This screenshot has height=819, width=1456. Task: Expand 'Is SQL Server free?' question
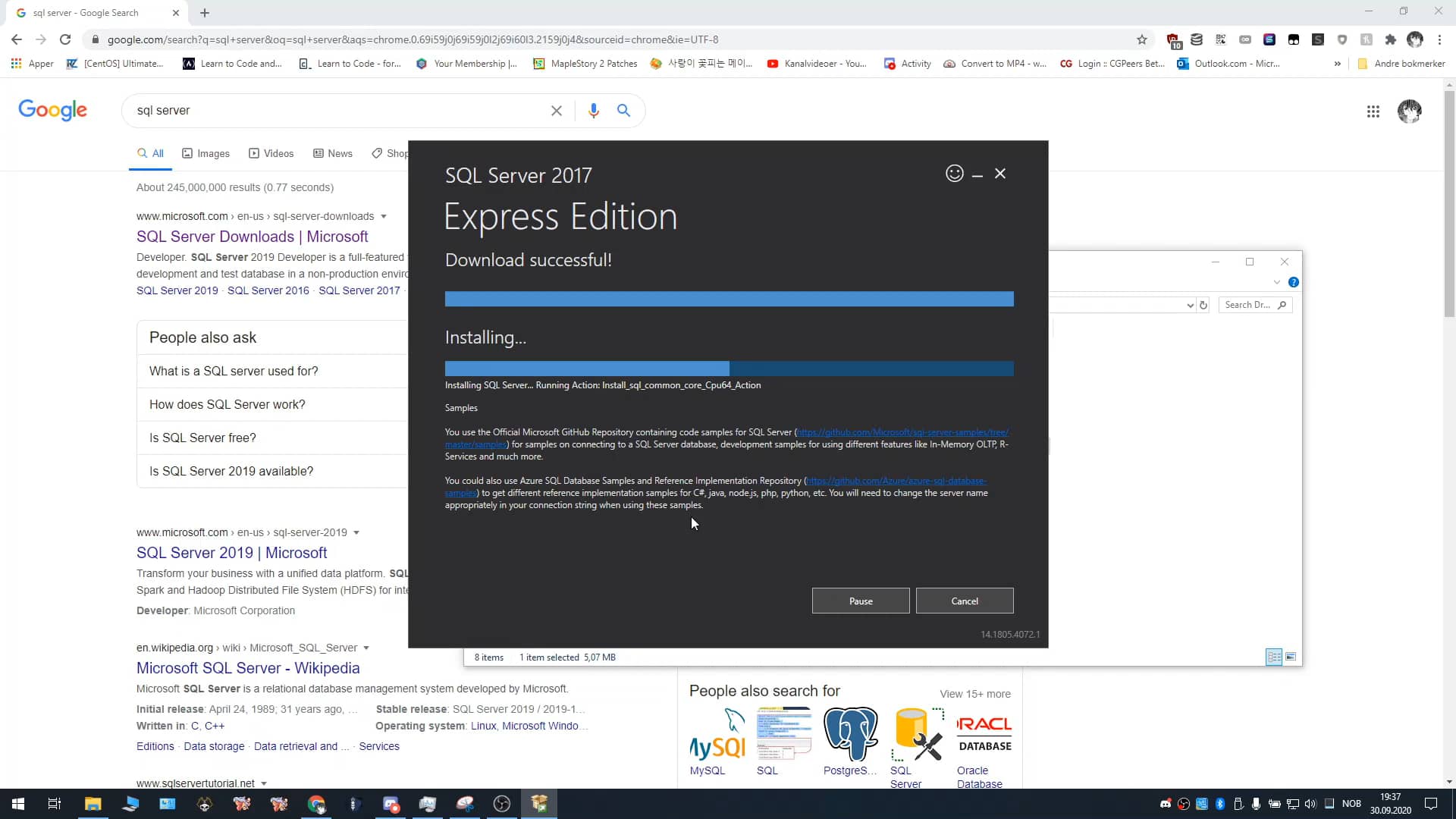point(202,438)
